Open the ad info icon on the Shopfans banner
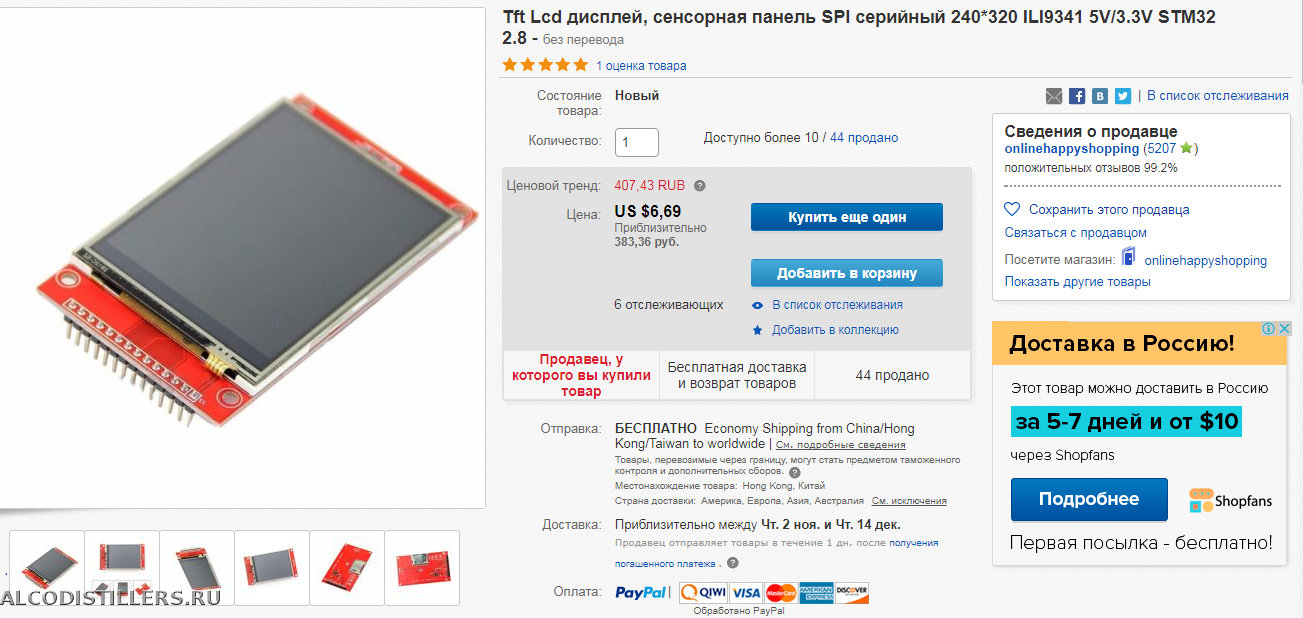 (x=1268, y=329)
